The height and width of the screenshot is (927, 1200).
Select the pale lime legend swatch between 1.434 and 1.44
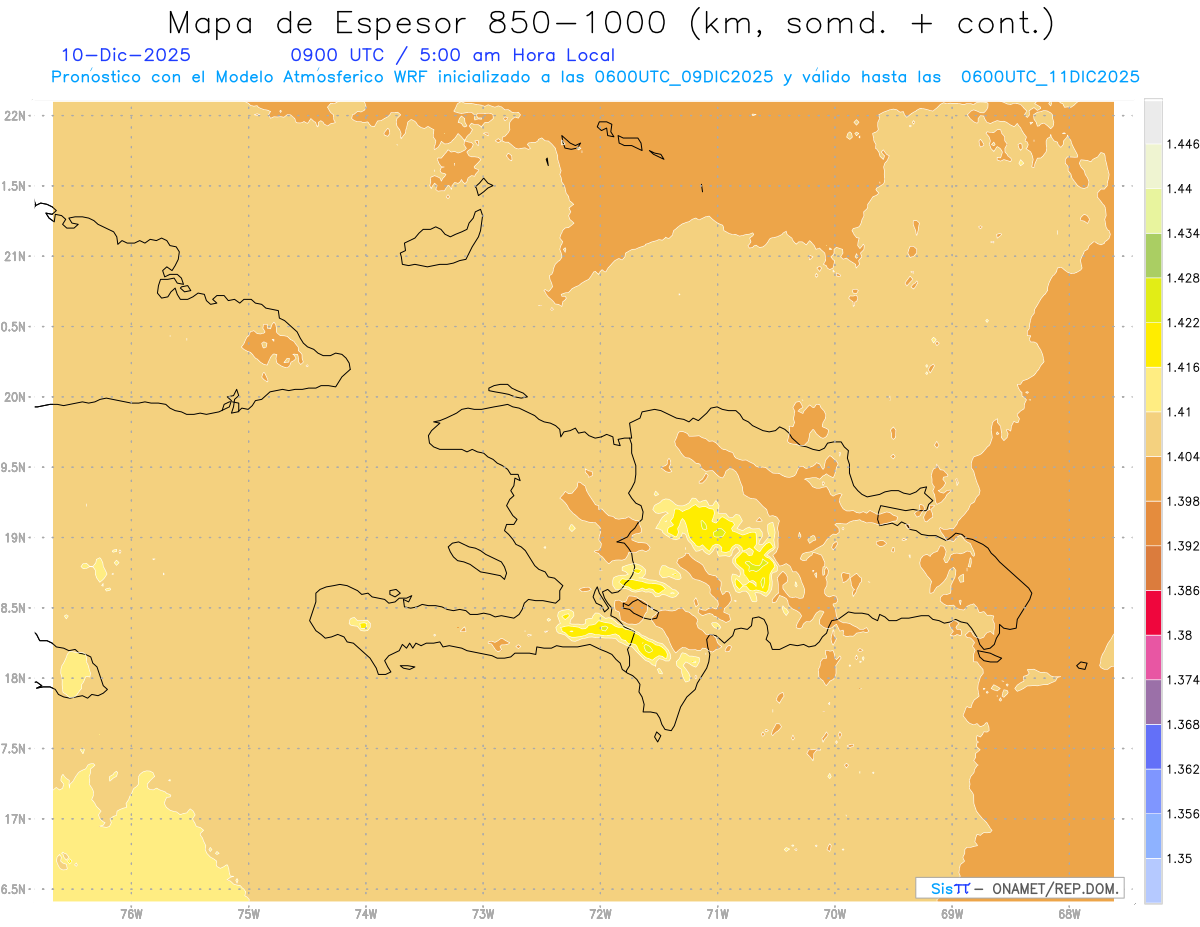(1153, 210)
